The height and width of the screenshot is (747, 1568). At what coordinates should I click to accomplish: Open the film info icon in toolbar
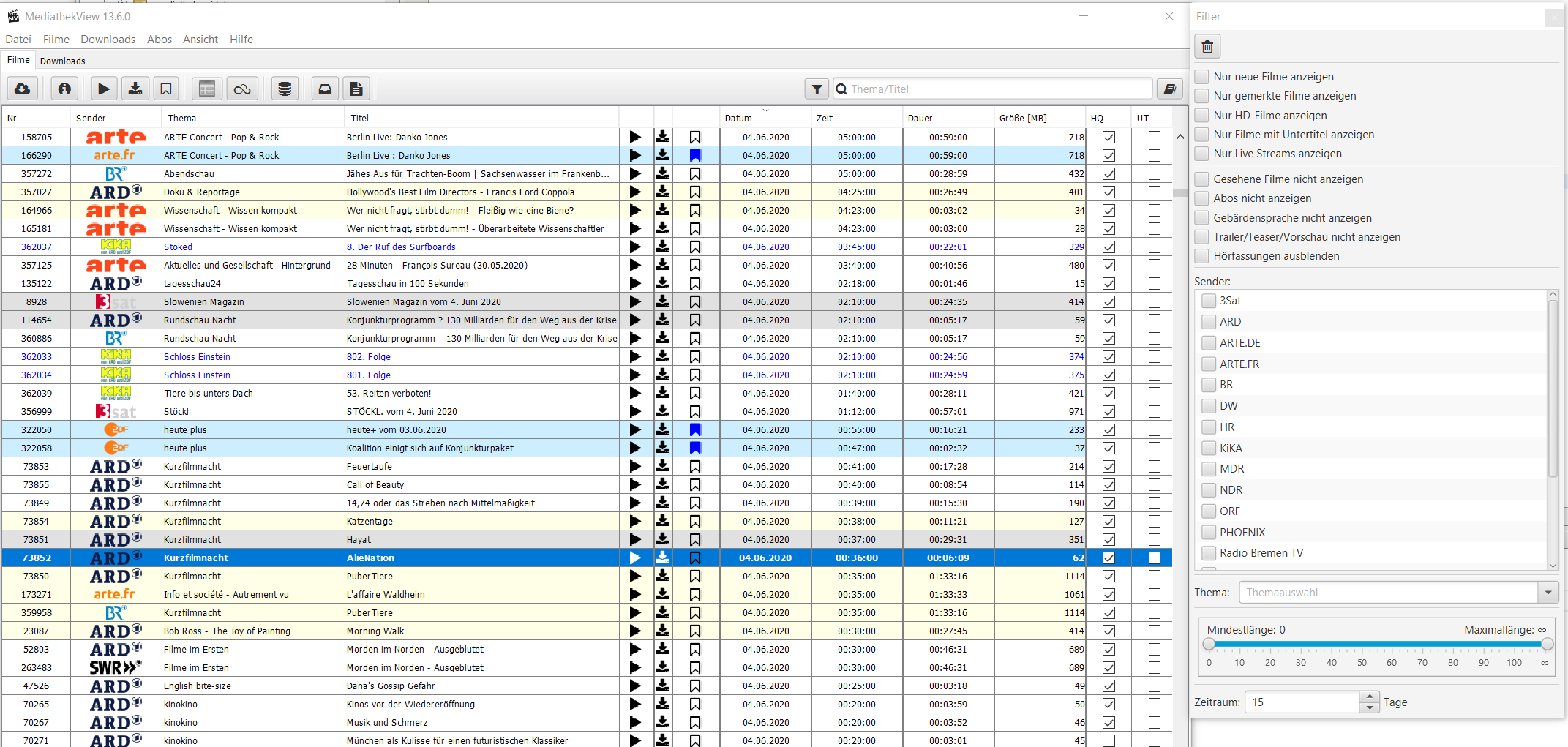(x=64, y=89)
